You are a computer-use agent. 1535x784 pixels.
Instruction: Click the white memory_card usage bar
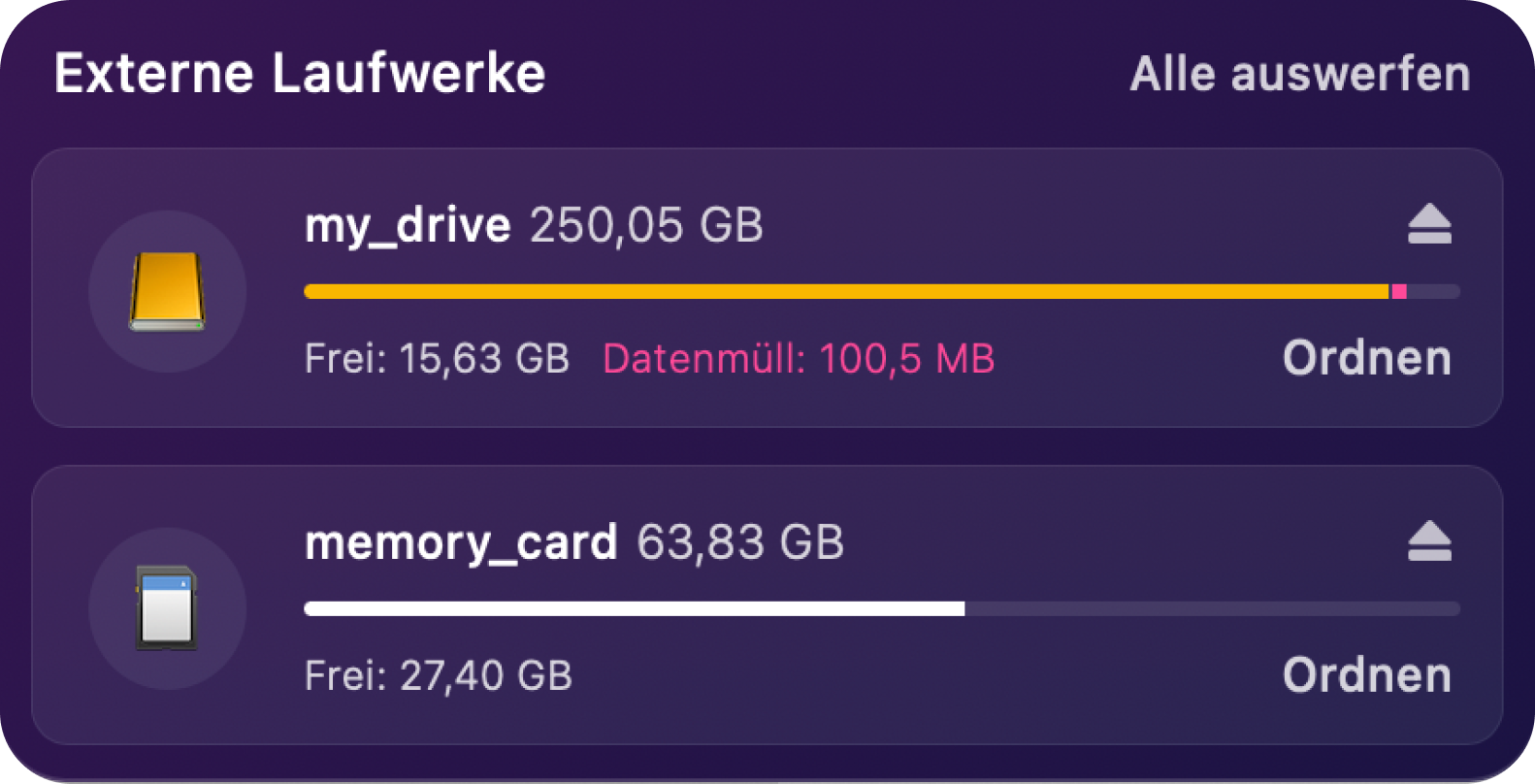(635, 608)
